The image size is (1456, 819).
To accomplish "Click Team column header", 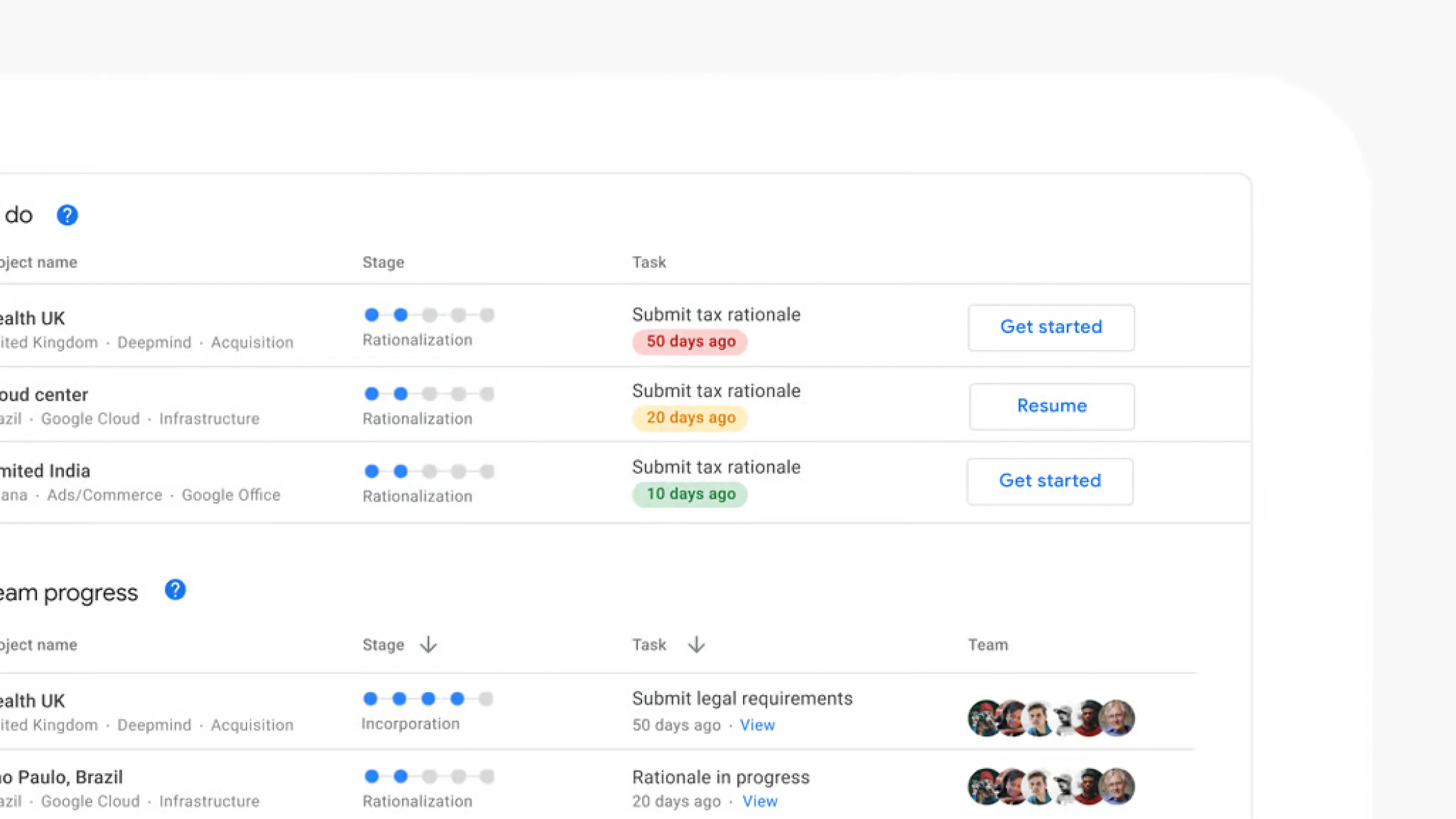I will [x=988, y=645].
